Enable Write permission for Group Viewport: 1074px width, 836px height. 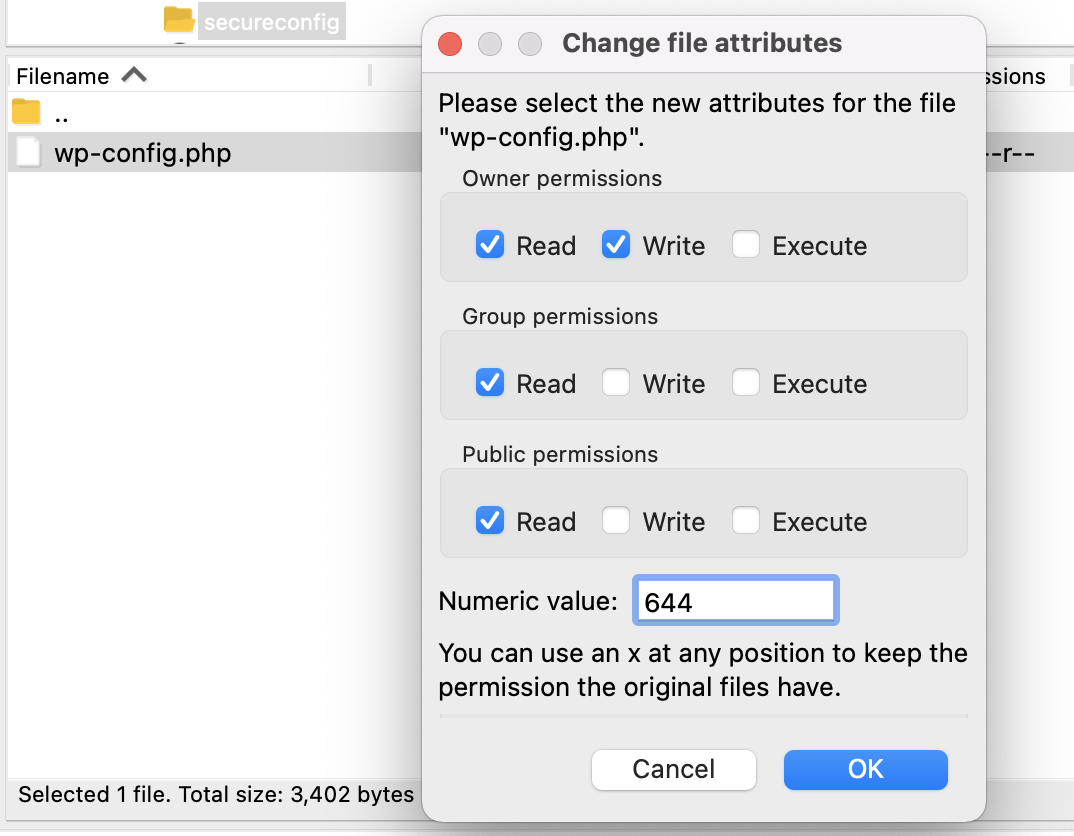tap(616, 383)
